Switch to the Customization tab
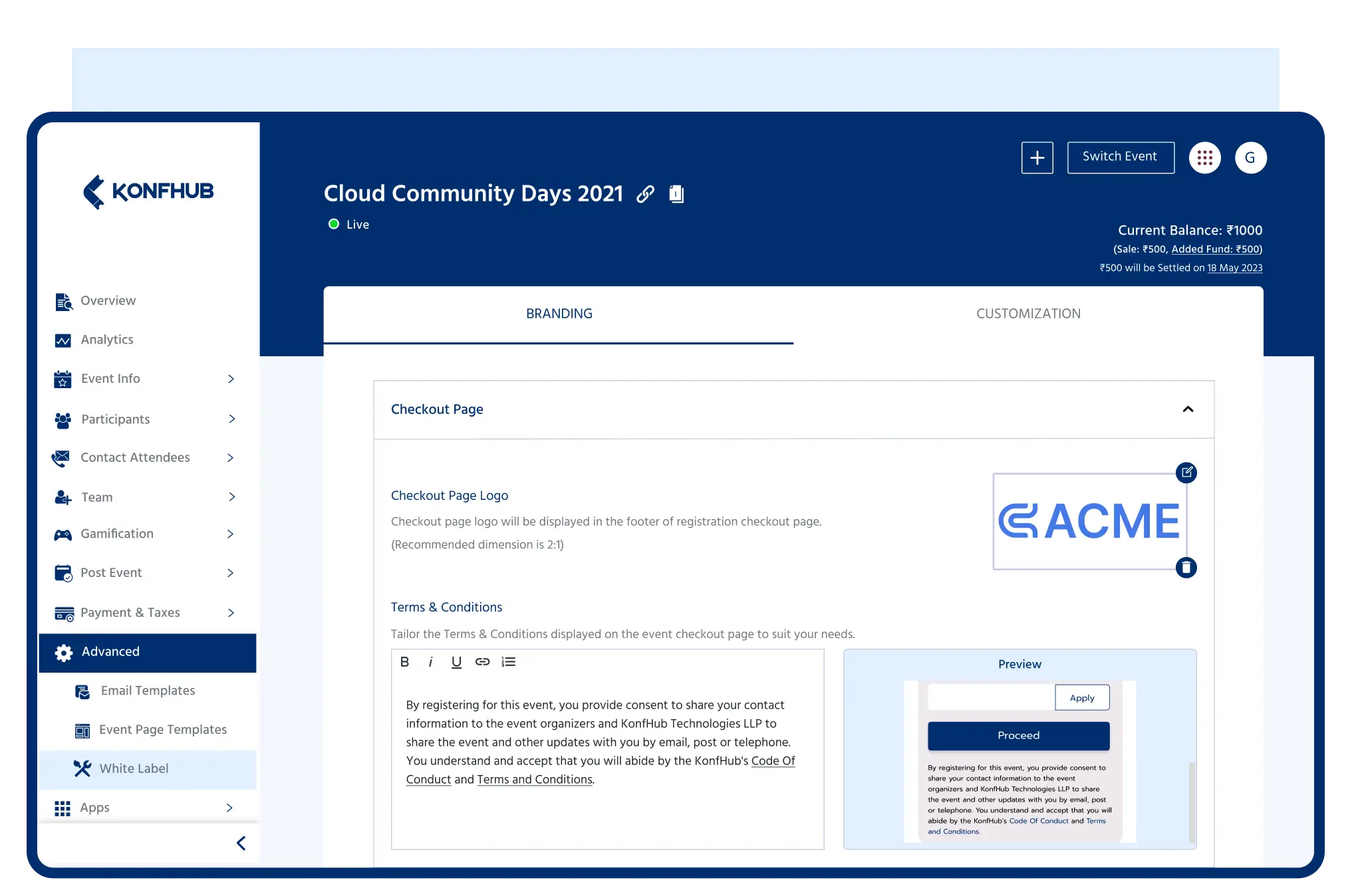 click(1028, 314)
